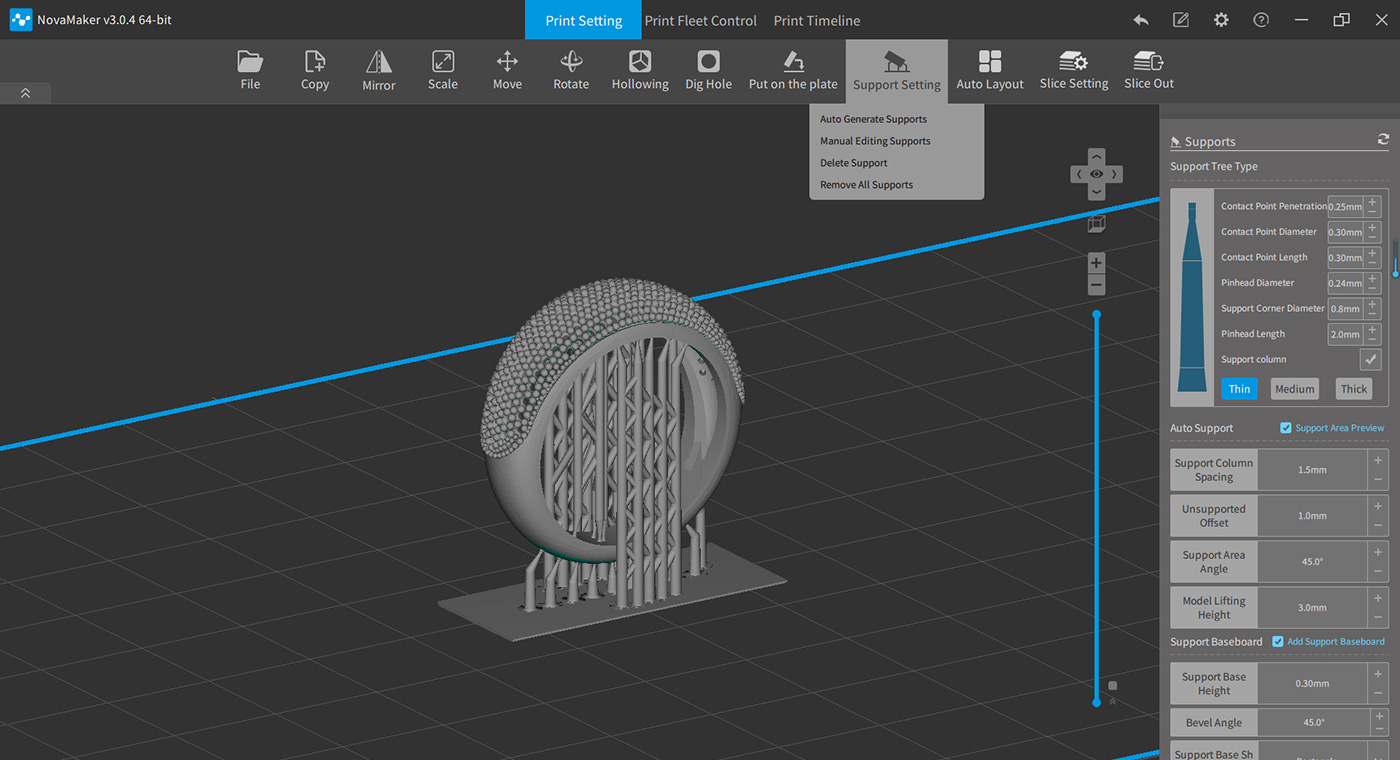Activate the Move tool

click(507, 70)
